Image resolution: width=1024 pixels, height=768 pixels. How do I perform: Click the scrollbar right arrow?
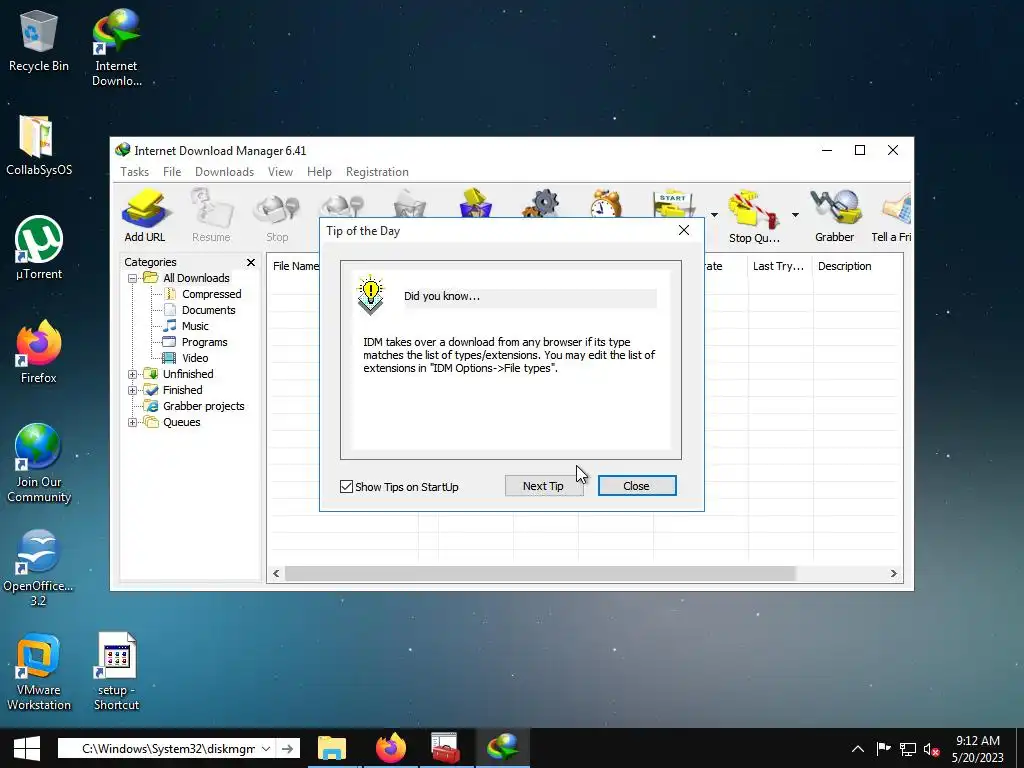893,573
